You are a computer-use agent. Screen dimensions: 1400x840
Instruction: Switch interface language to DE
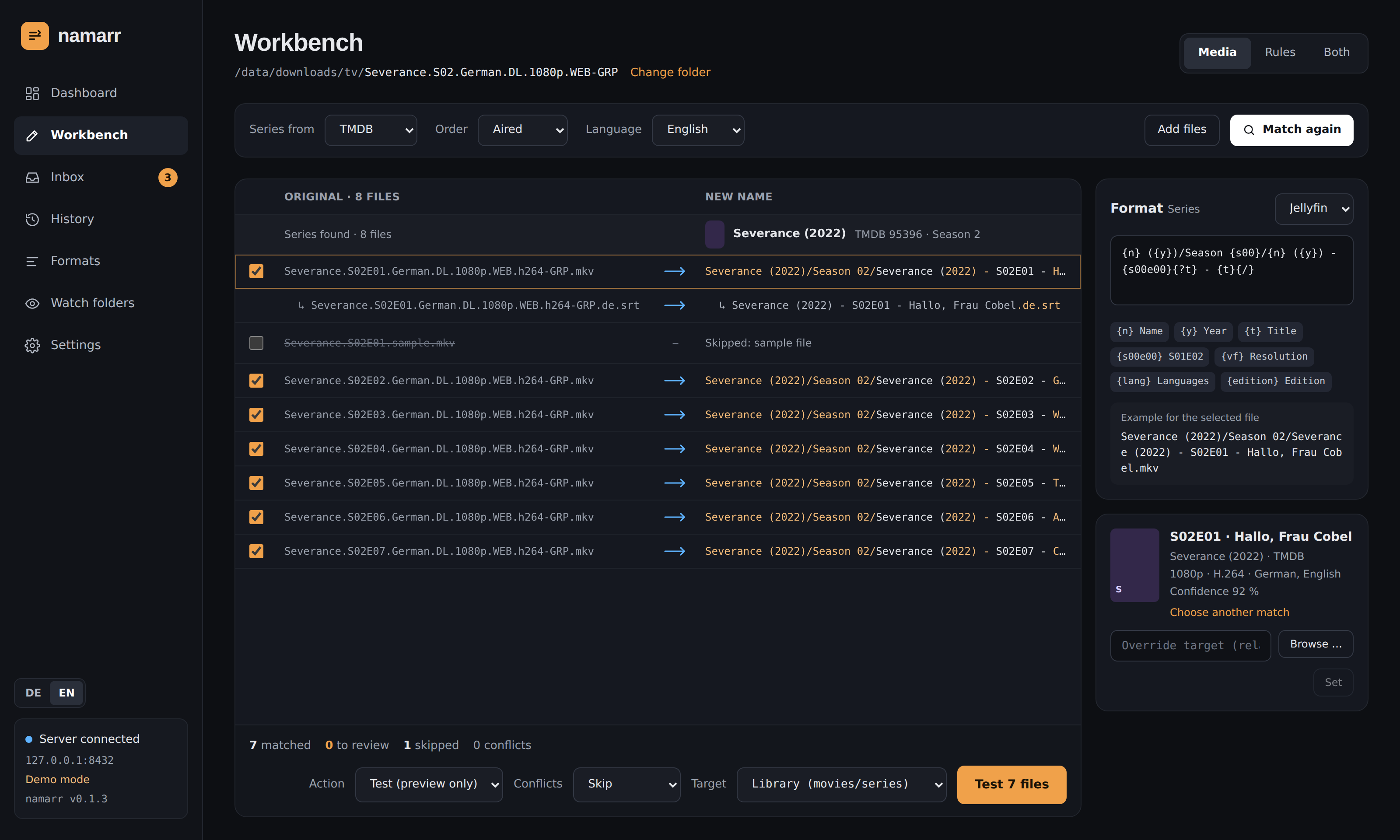tap(33, 693)
